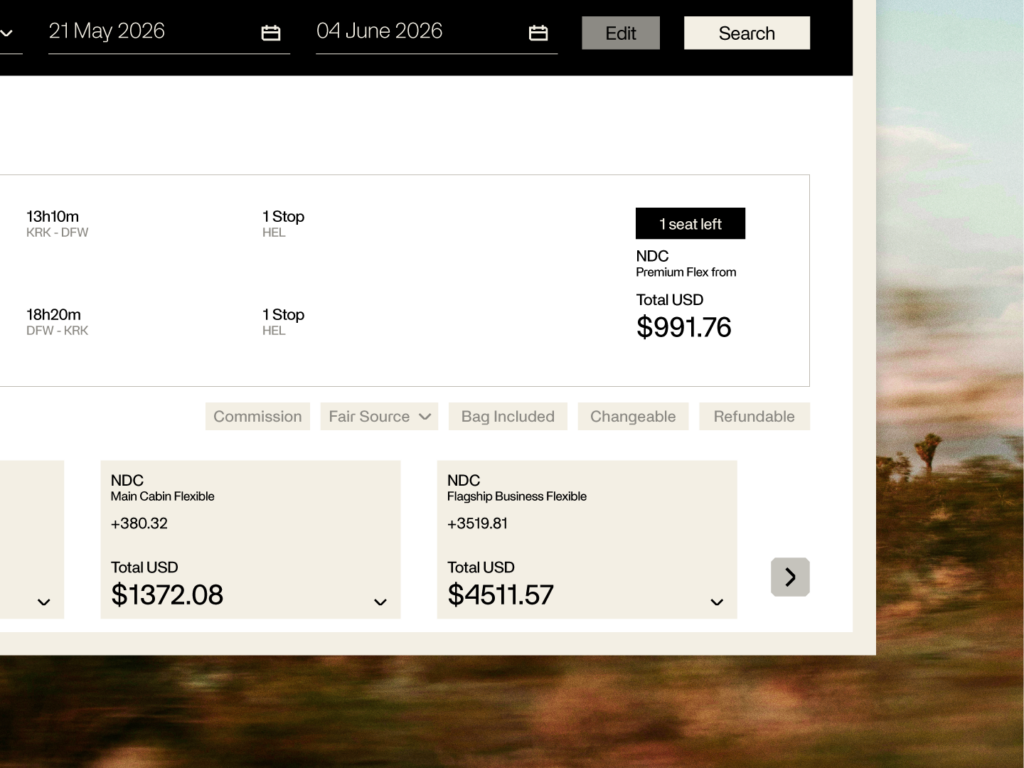Toggle the Bag Included filter
1024x768 pixels.
pyautogui.click(x=507, y=416)
